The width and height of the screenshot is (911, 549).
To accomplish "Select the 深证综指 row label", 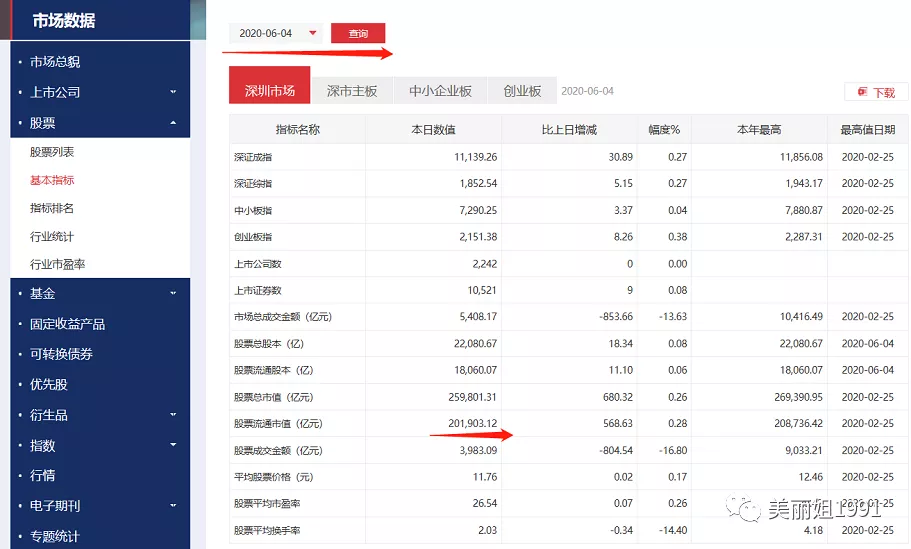I will (253, 184).
